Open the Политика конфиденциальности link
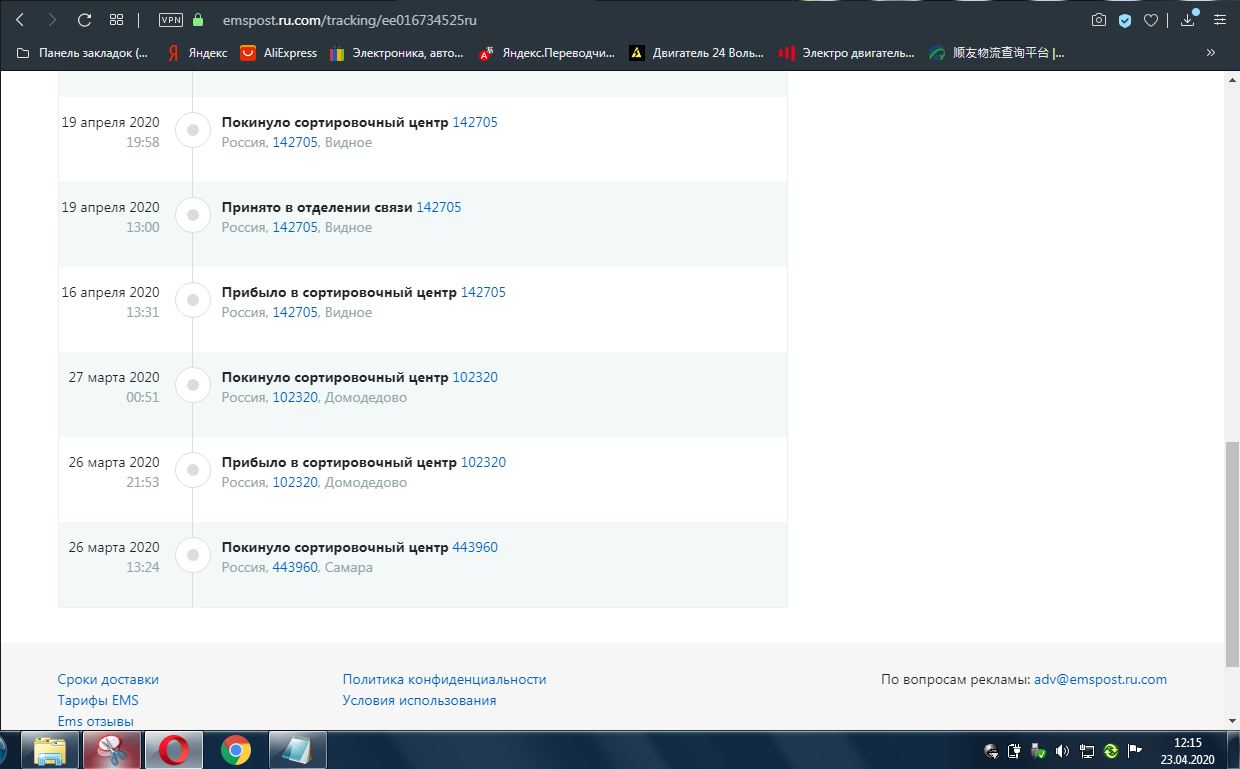The height and width of the screenshot is (769, 1240). pyautogui.click(x=444, y=679)
